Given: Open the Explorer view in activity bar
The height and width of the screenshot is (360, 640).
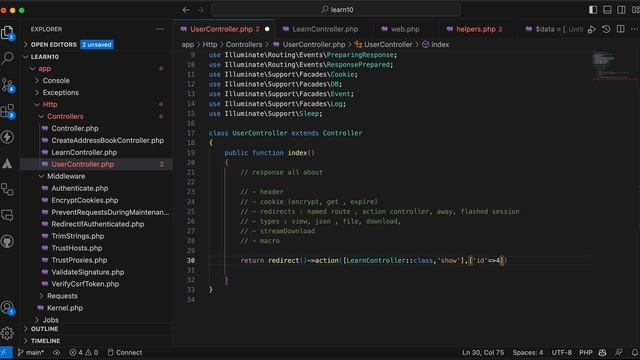Looking at the screenshot, I should pyautogui.click(x=7, y=33).
